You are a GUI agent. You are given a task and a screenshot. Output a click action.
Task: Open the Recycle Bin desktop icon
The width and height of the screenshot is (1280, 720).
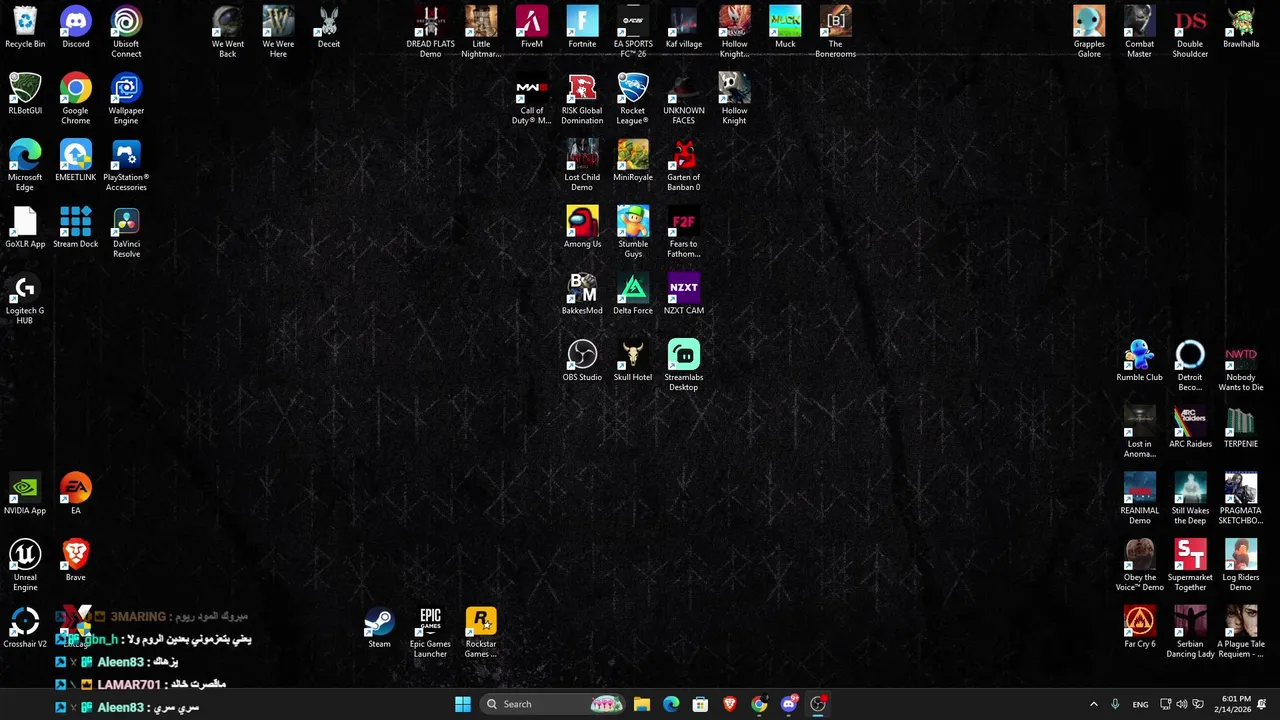coord(25,27)
